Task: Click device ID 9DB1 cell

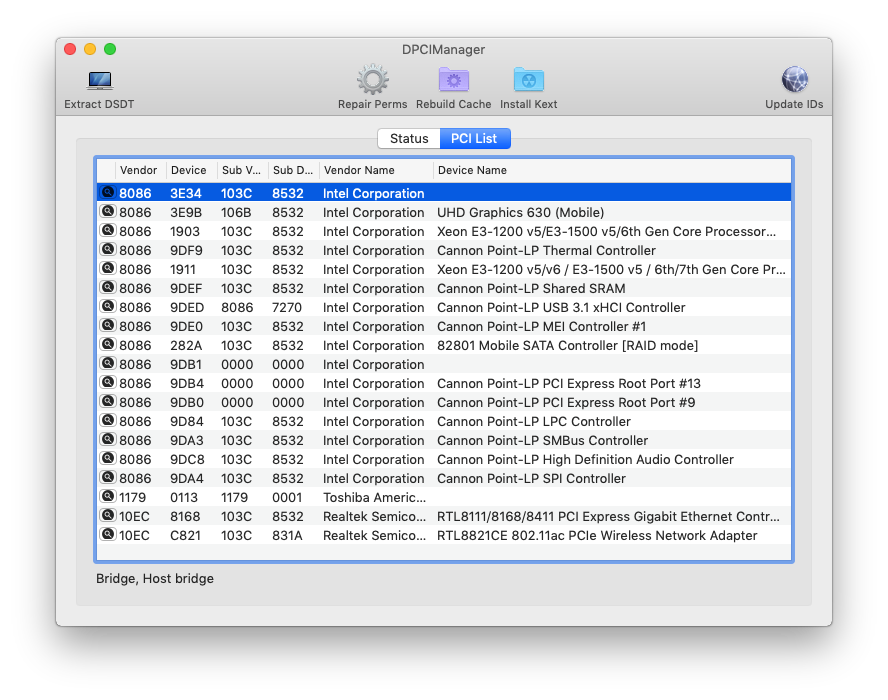Action: click(186, 364)
